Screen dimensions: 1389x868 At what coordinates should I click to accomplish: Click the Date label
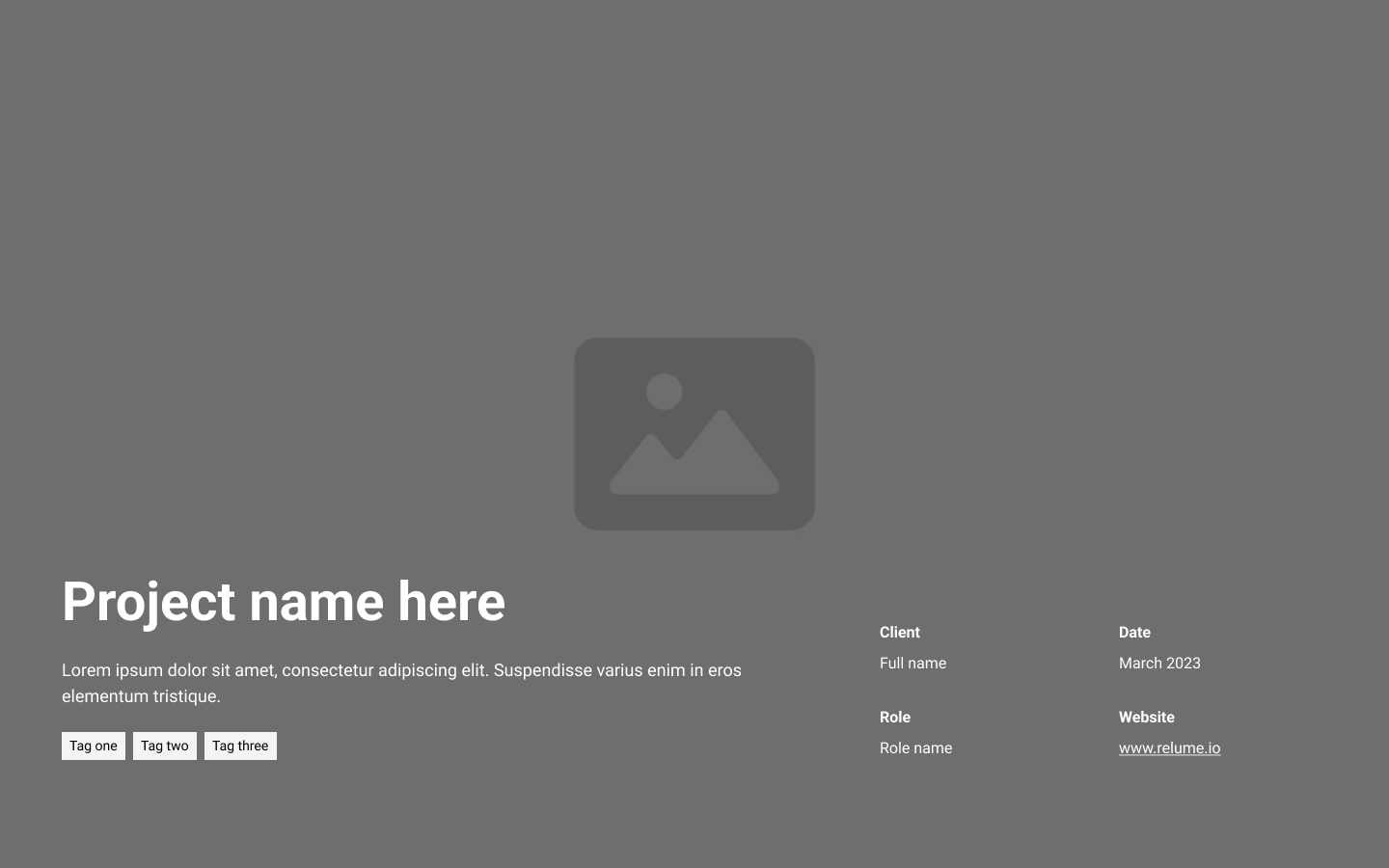click(1134, 633)
